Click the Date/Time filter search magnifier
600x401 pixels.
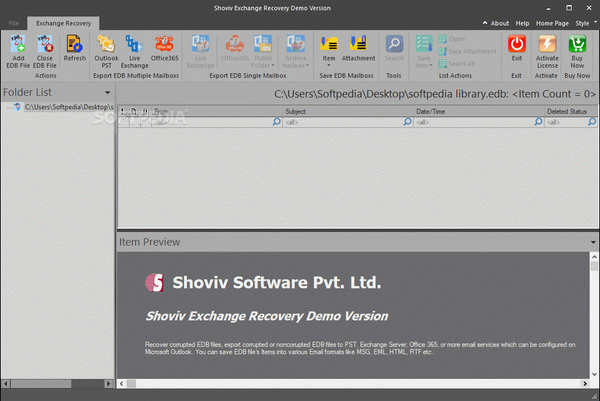tap(538, 122)
